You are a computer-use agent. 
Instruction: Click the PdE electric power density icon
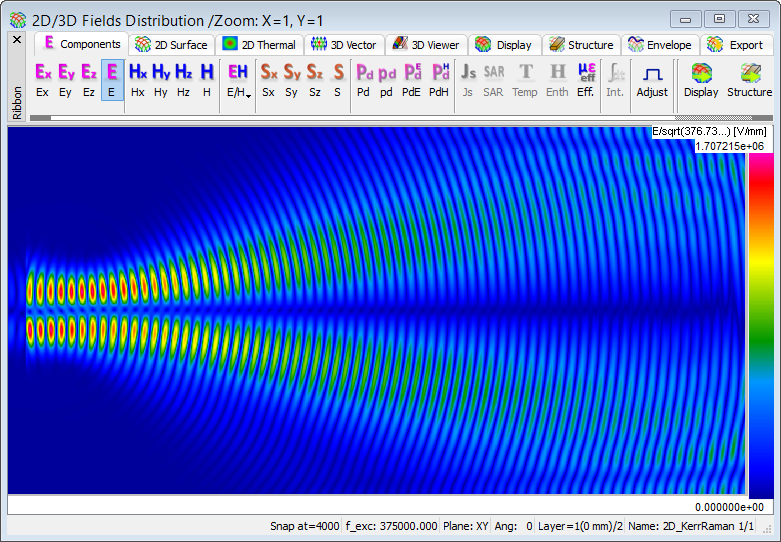(x=411, y=79)
